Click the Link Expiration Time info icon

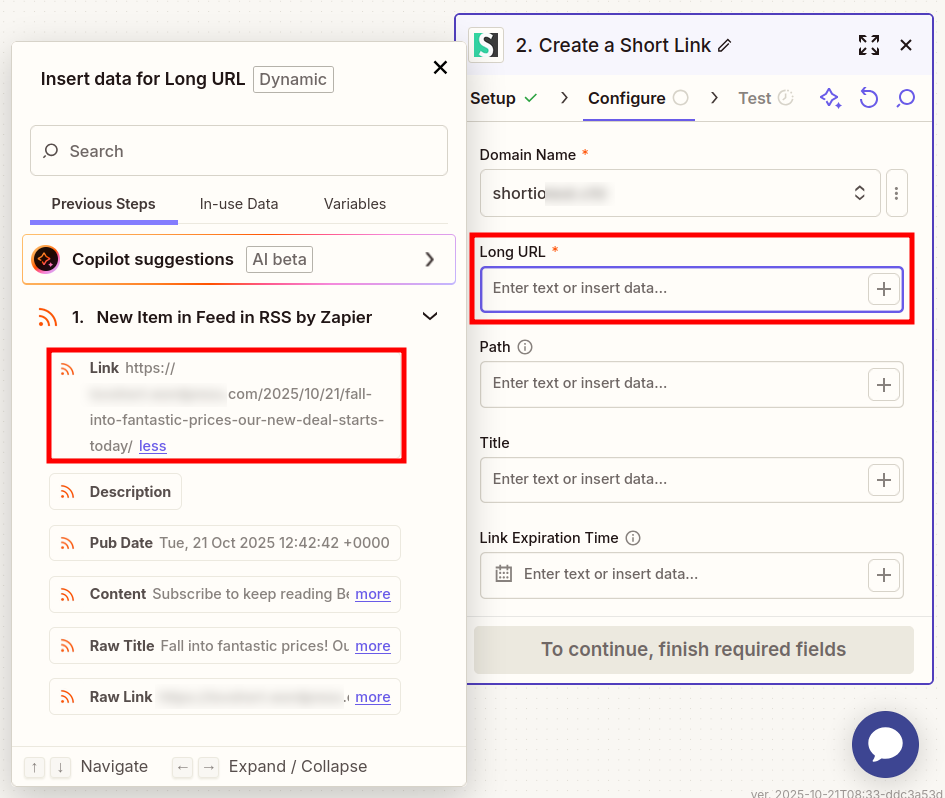coord(633,538)
